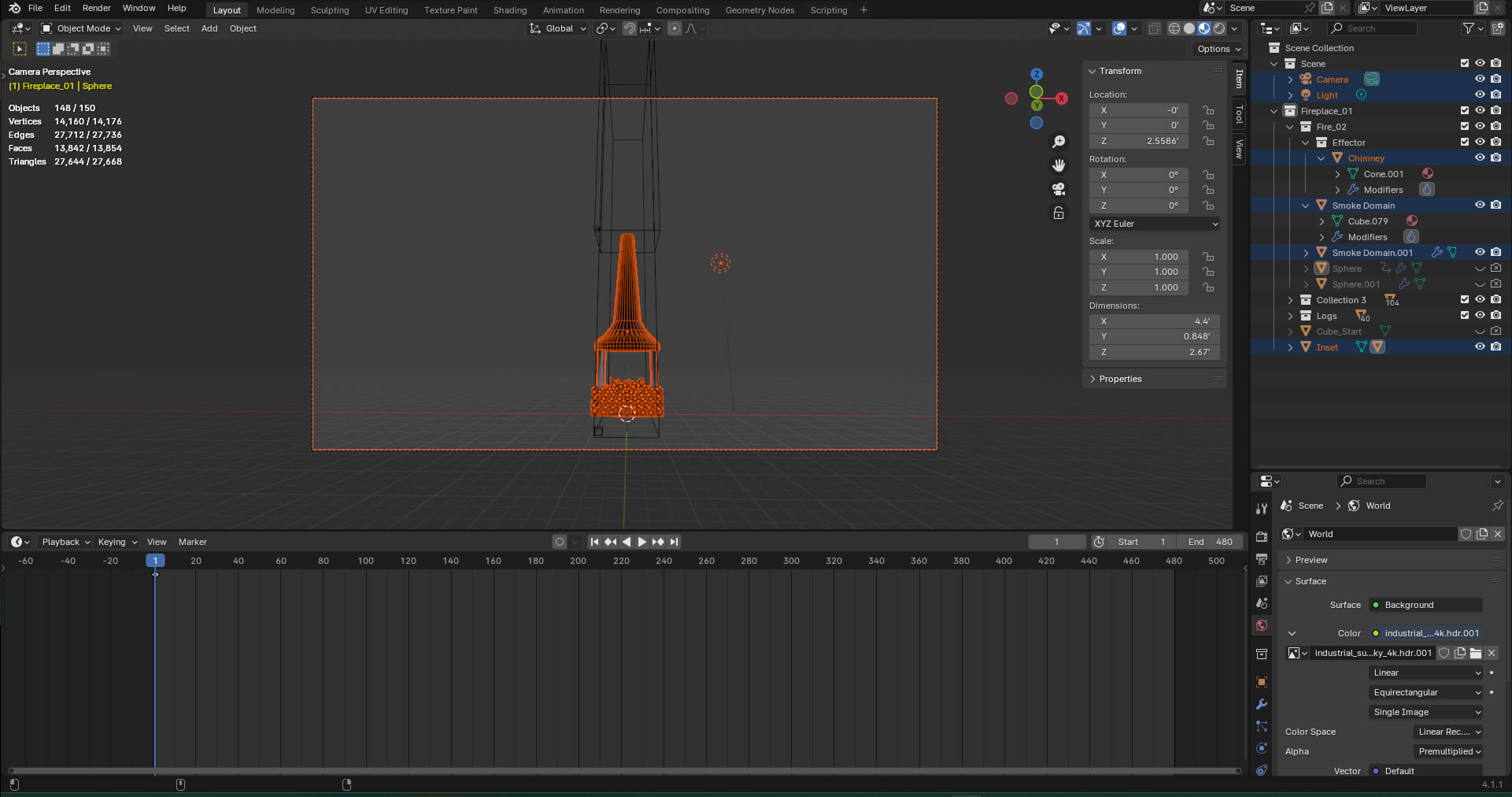Open the Render properties tab icon
This screenshot has height=797, width=1512.
[x=1262, y=537]
